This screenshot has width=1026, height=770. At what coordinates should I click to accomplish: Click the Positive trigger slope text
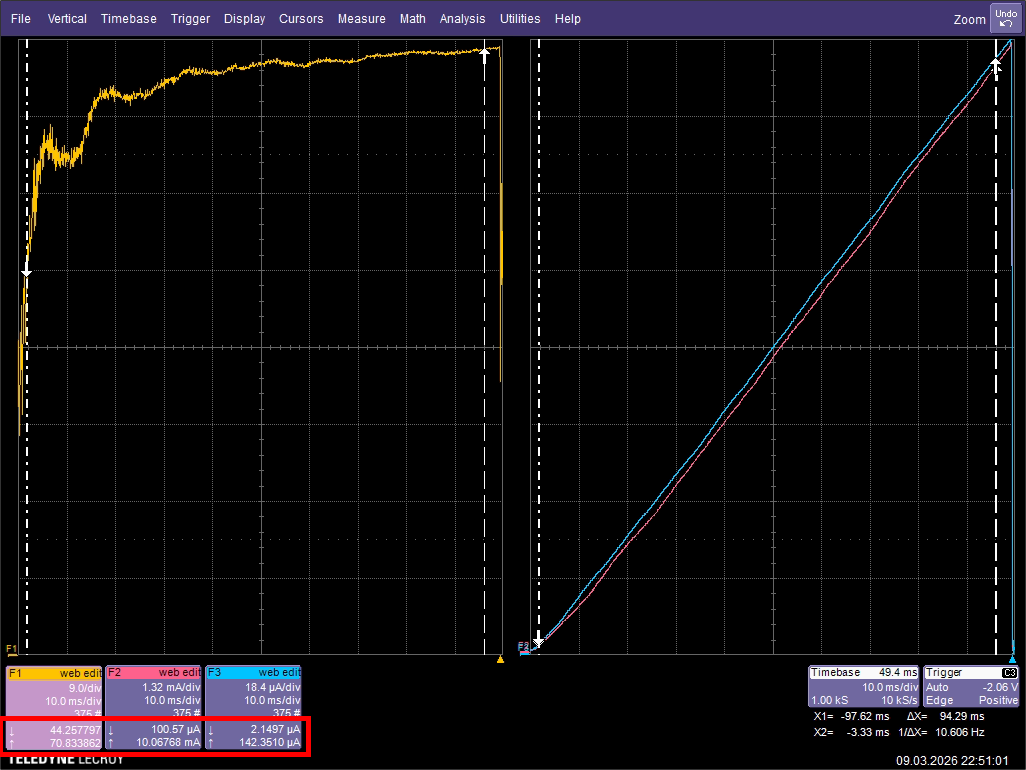point(999,701)
